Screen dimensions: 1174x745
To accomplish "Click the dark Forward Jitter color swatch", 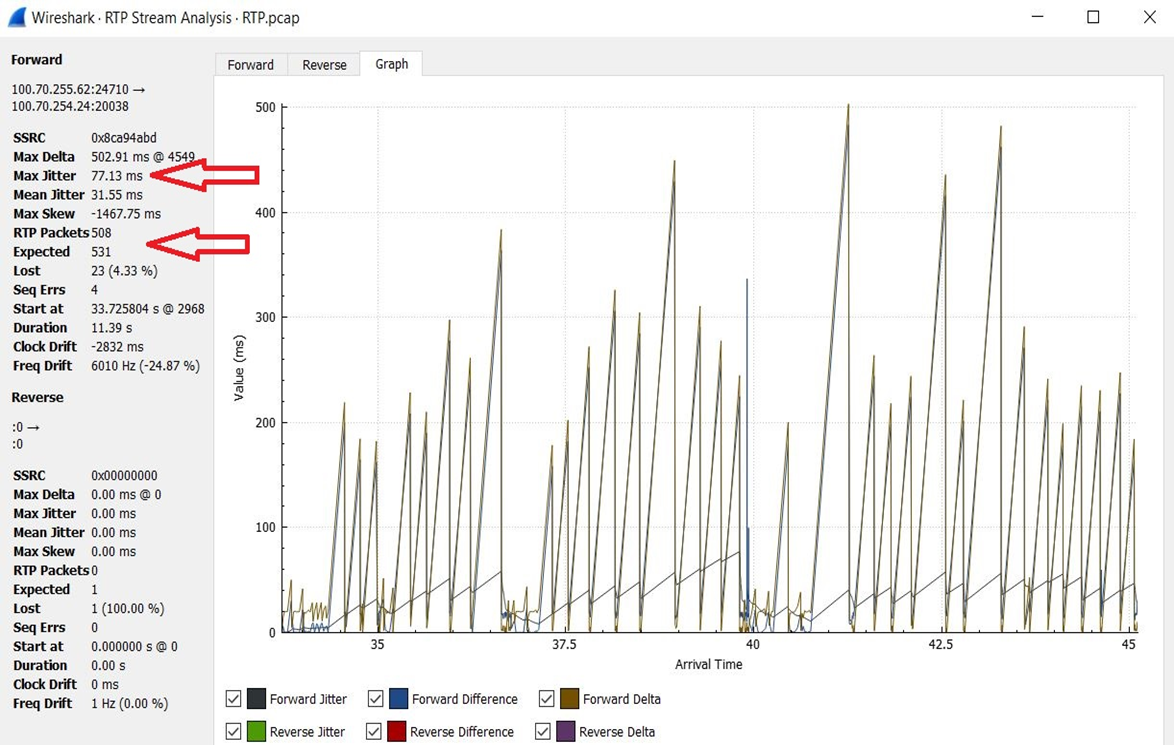I will pyautogui.click(x=256, y=699).
